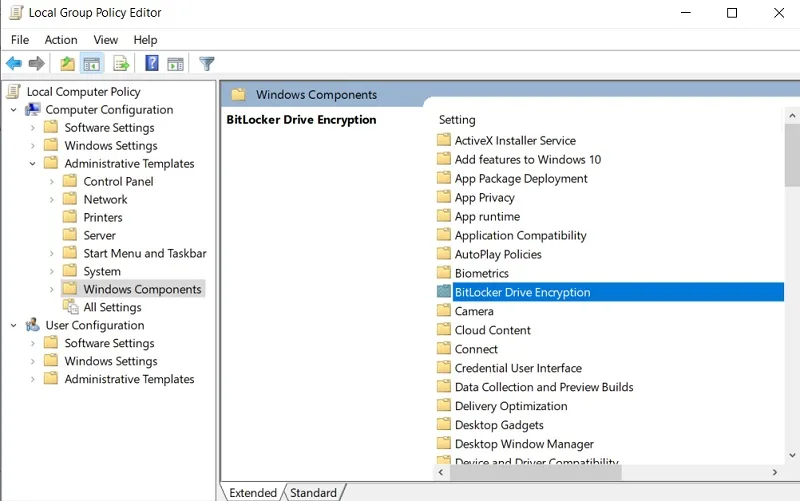Click the Biometrics folder icon

(444, 272)
